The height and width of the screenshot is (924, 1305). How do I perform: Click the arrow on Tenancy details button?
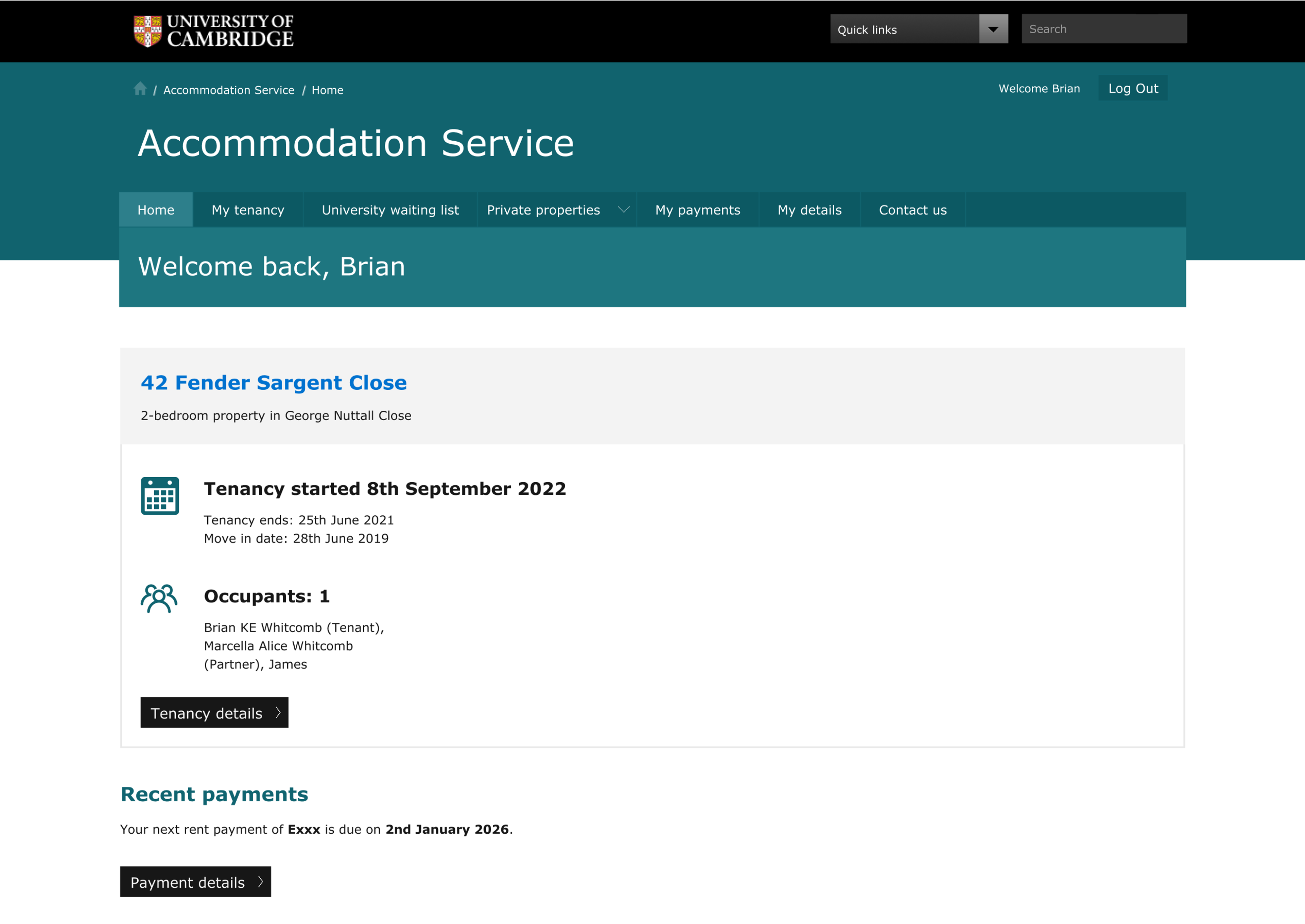278,712
